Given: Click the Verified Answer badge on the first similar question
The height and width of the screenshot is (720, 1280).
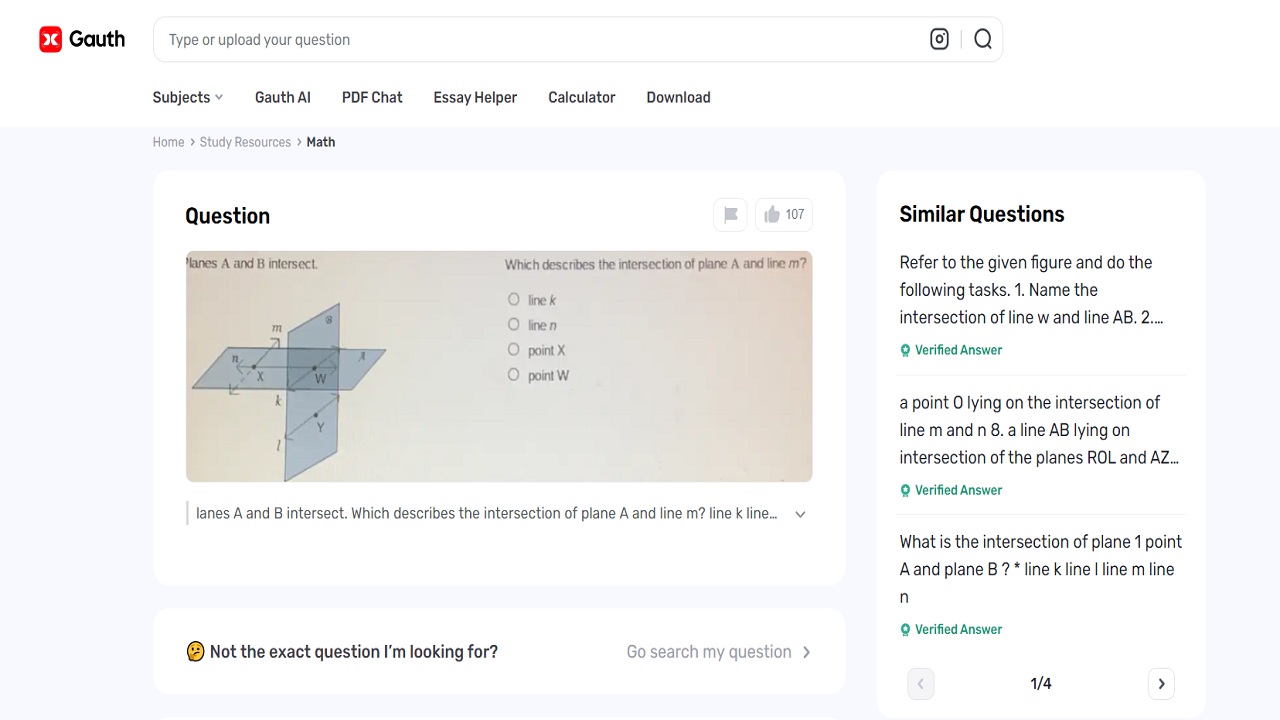Looking at the screenshot, I should tap(950, 349).
